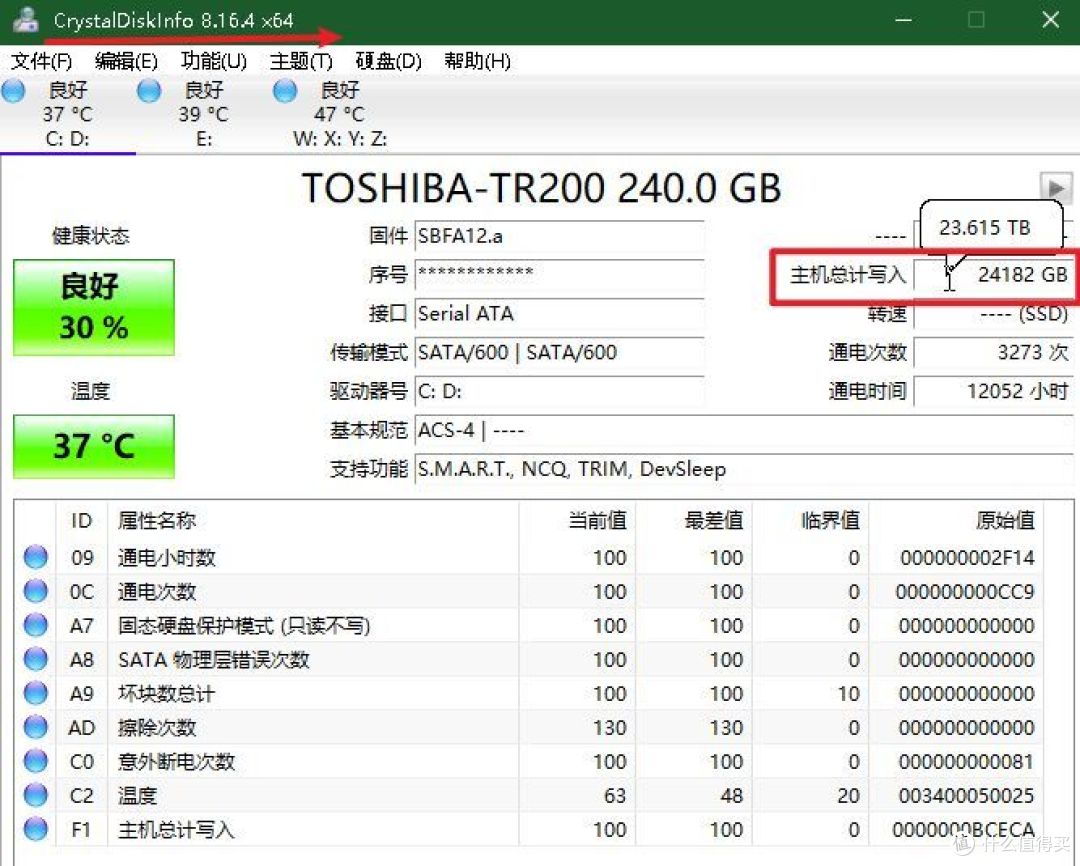This screenshot has width=1080, height=866.
Task: Click the 属性名称 column header
Action: coord(313,520)
